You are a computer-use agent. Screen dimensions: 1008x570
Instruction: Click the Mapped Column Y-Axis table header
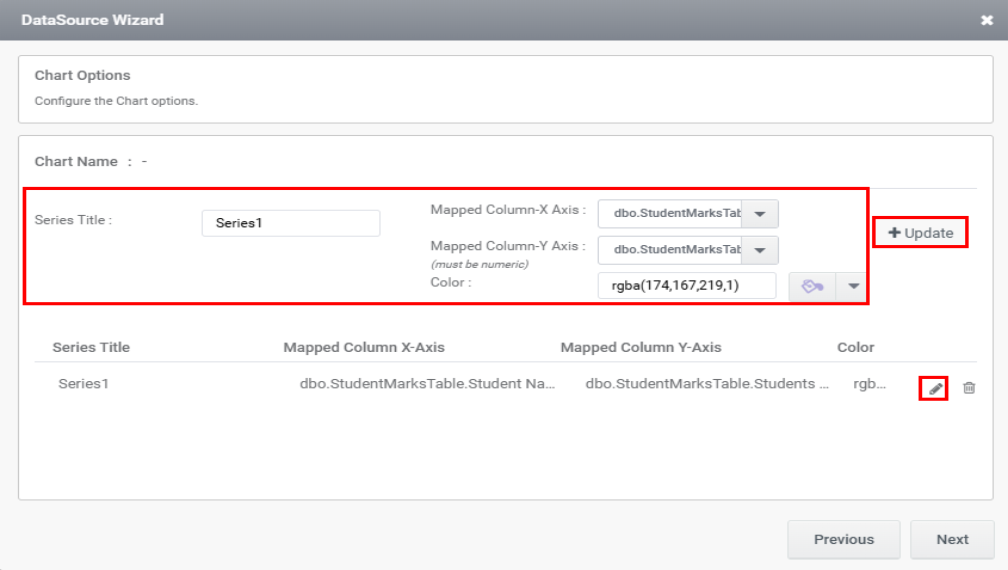click(640, 347)
